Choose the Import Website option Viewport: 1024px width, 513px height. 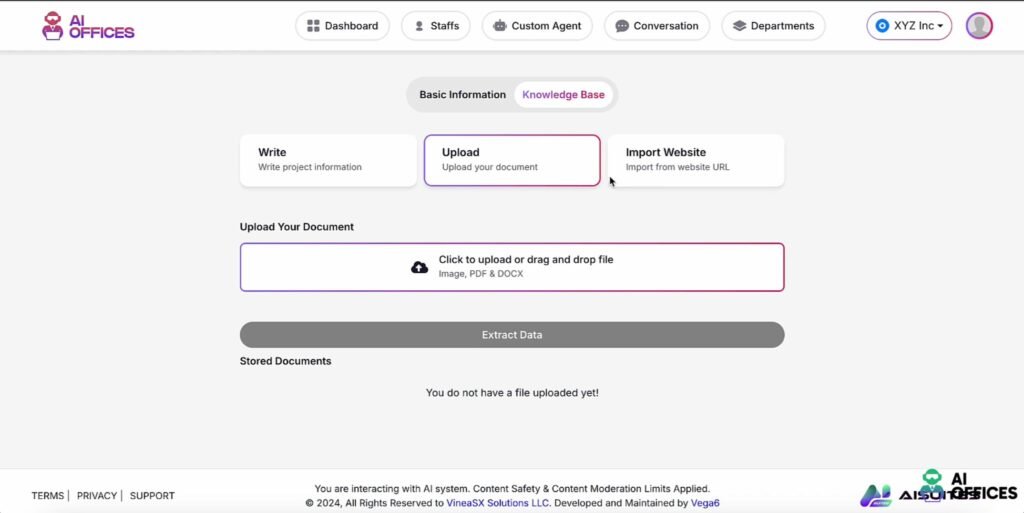click(695, 160)
